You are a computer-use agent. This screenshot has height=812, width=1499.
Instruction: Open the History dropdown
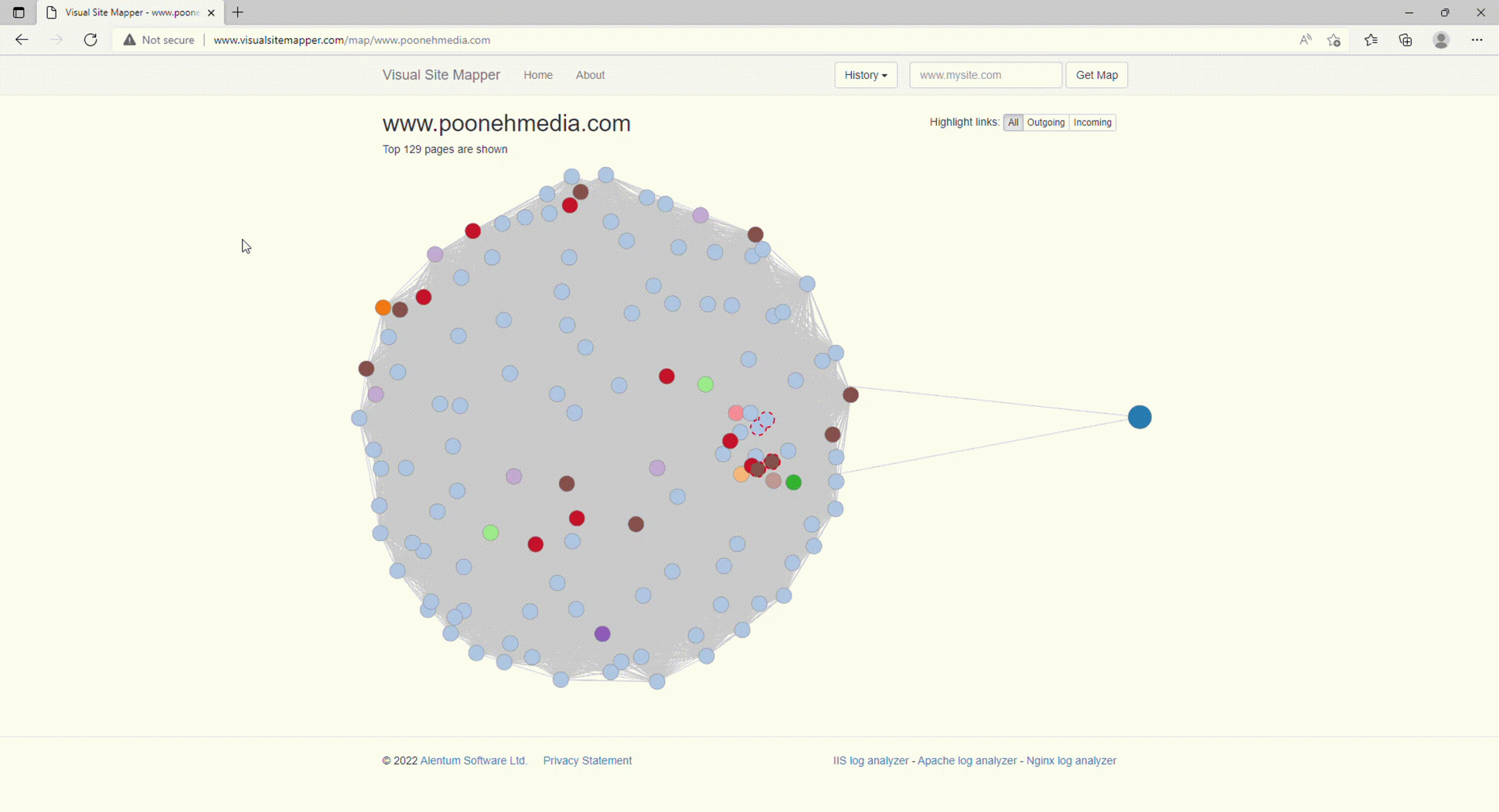[865, 75]
